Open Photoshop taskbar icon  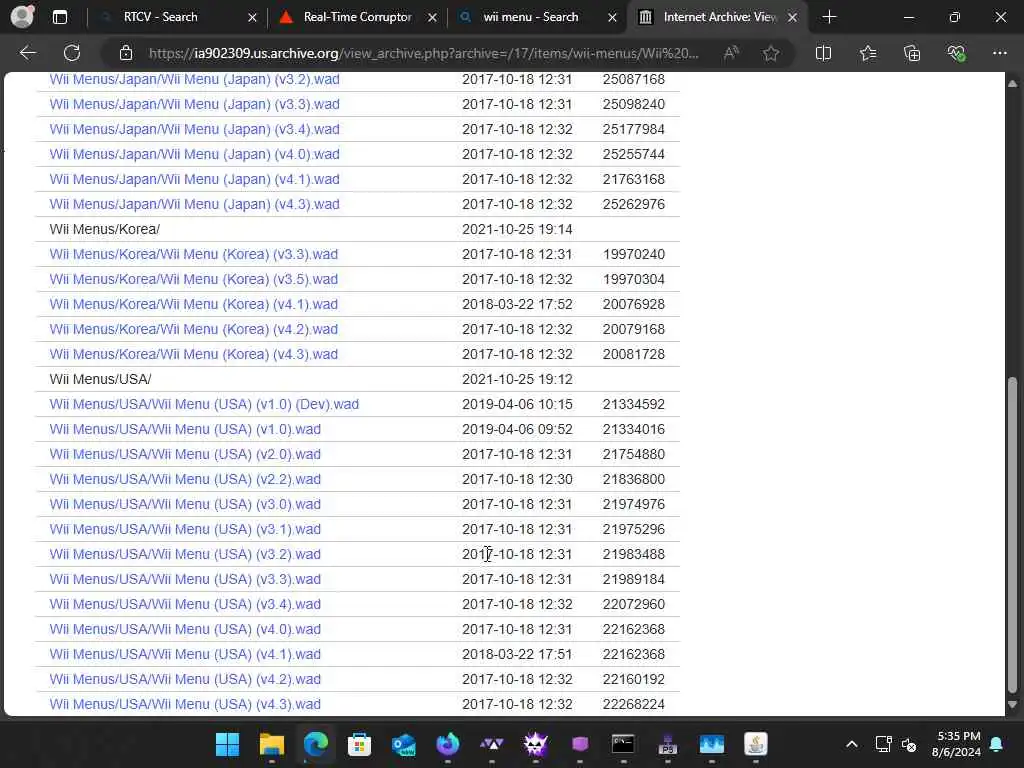667,744
